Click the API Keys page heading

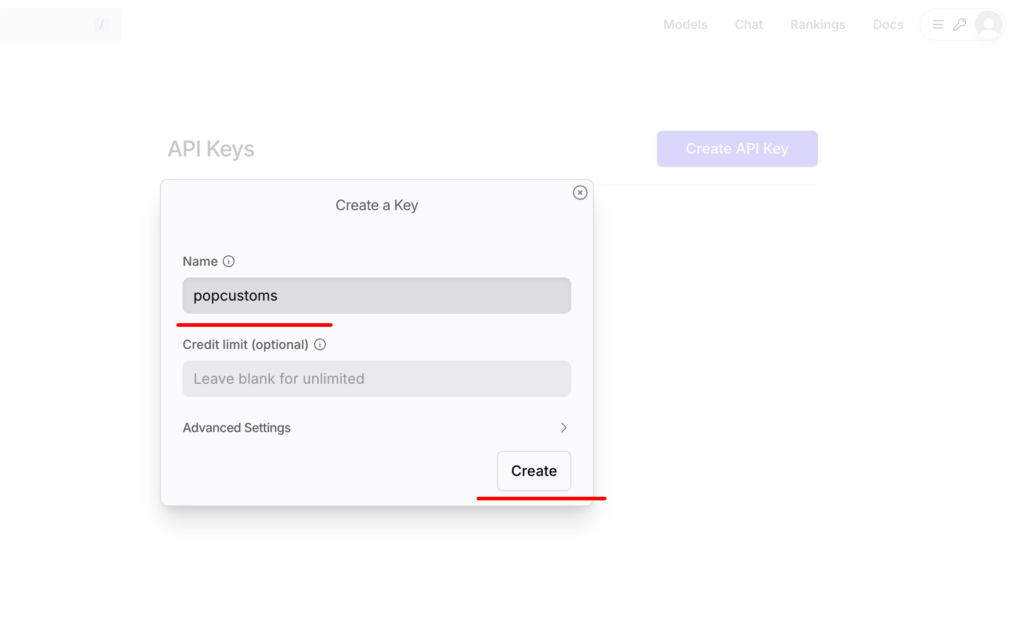[x=211, y=149]
